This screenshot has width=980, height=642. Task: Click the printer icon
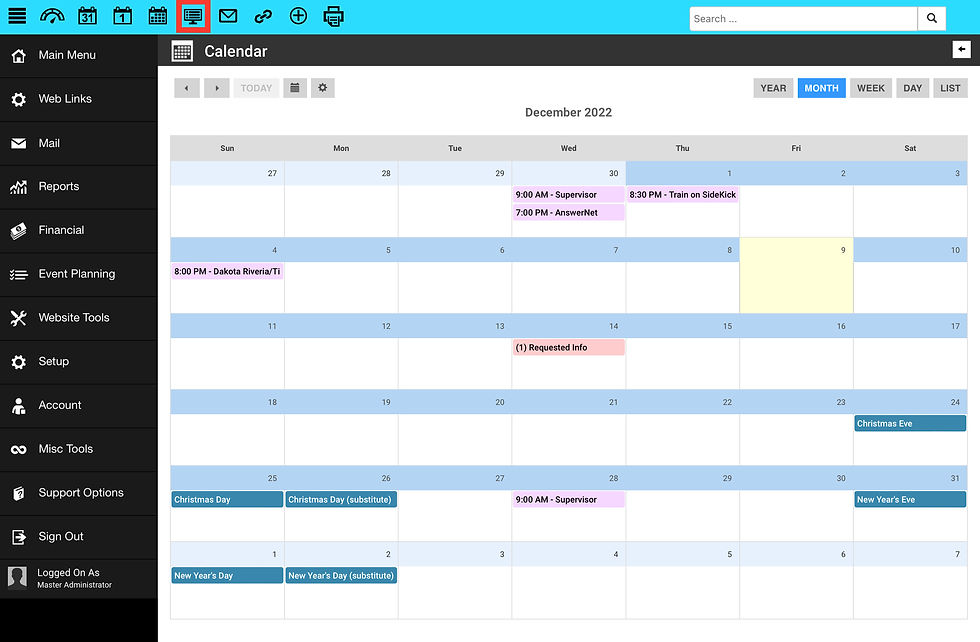pyautogui.click(x=333, y=16)
